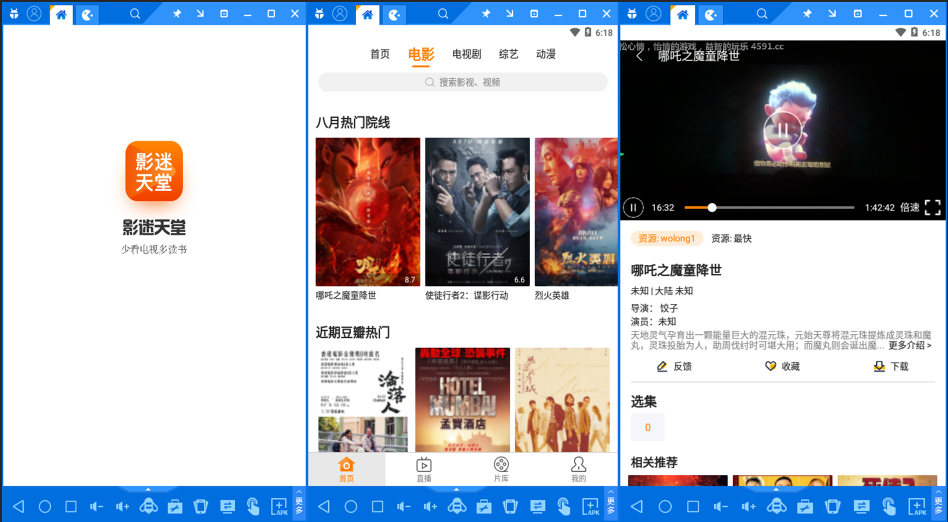Pin the right window on top
Image resolution: width=948 pixels, height=522 pixels.
point(808,13)
